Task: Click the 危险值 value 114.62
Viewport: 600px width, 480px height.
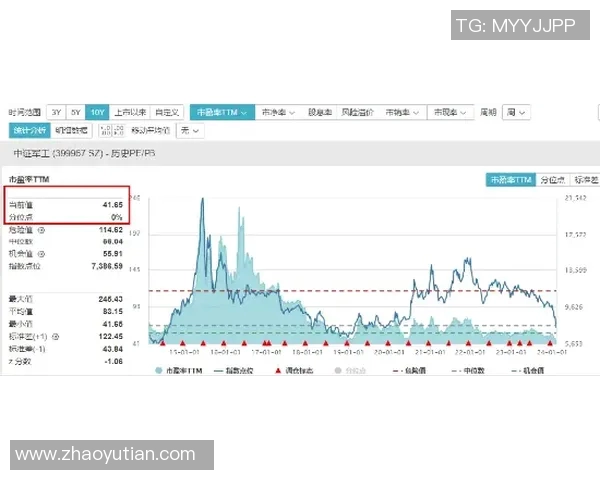Action: [x=111, y=230]
